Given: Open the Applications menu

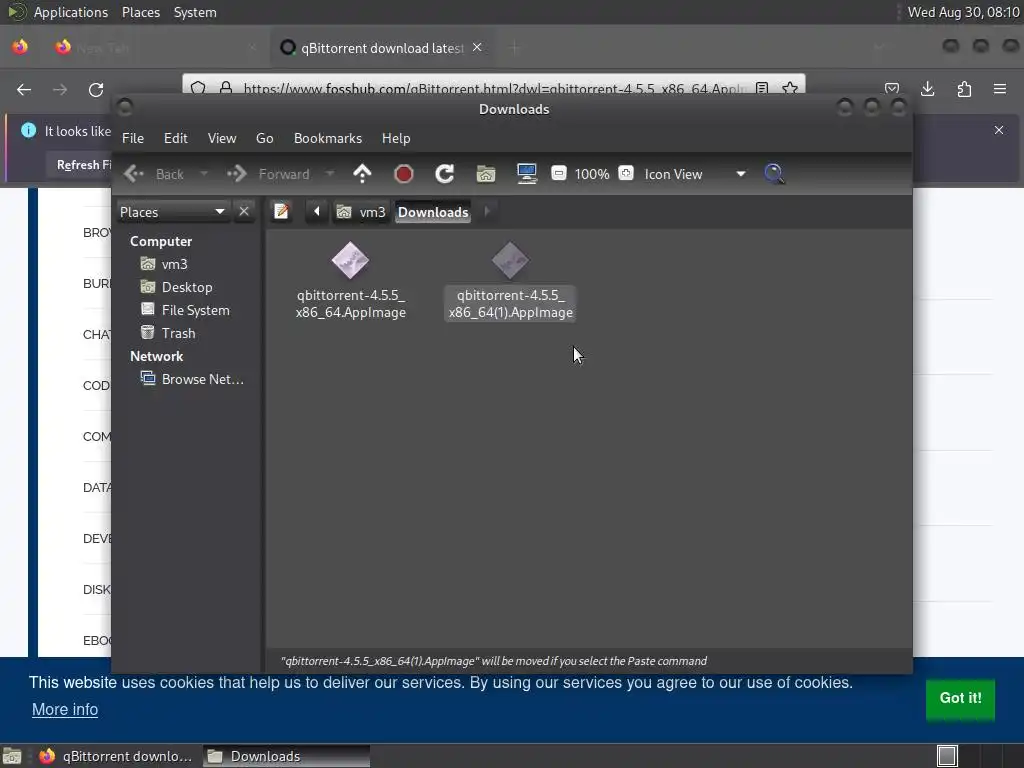Looking at the screenshot, I should (x=71, y=12).
